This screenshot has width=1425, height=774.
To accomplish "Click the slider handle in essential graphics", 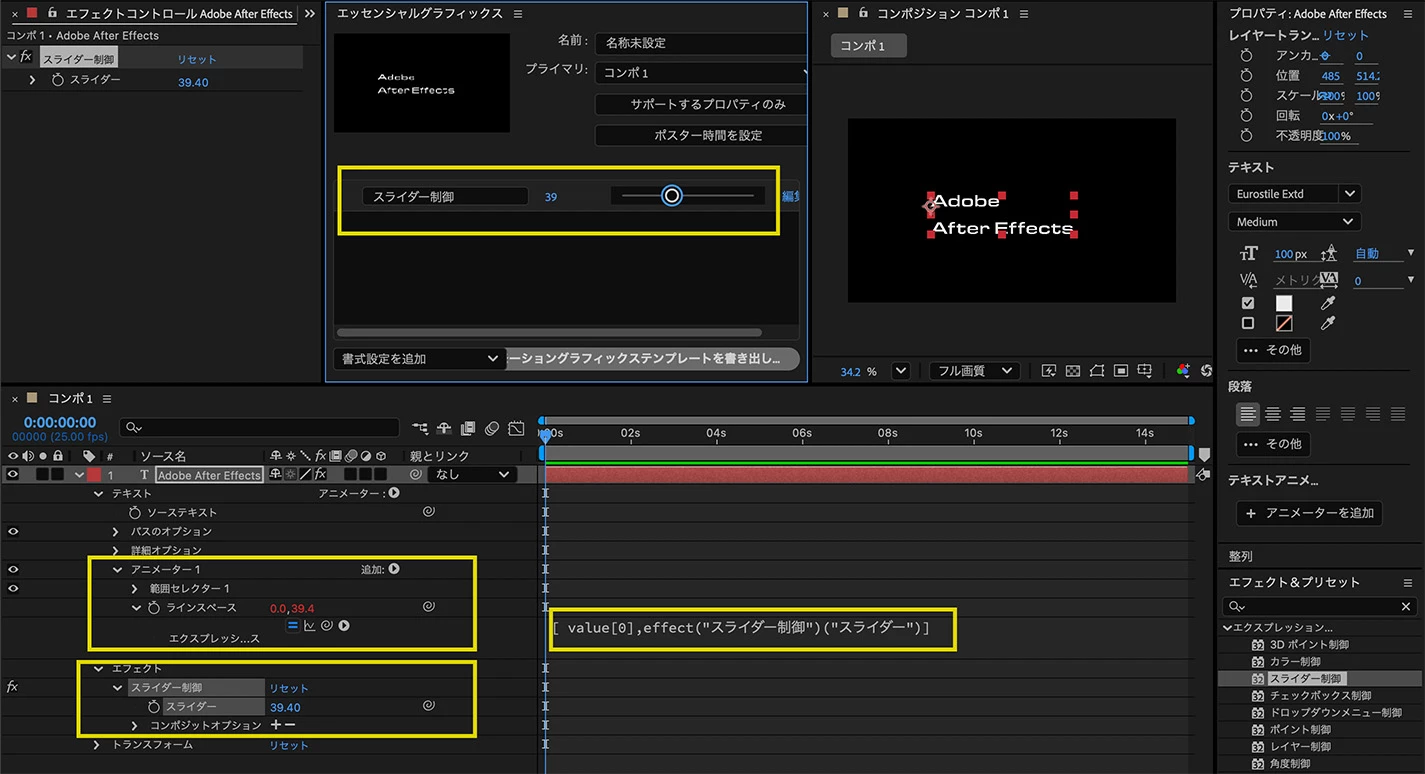I will click(x=672, y=196).
